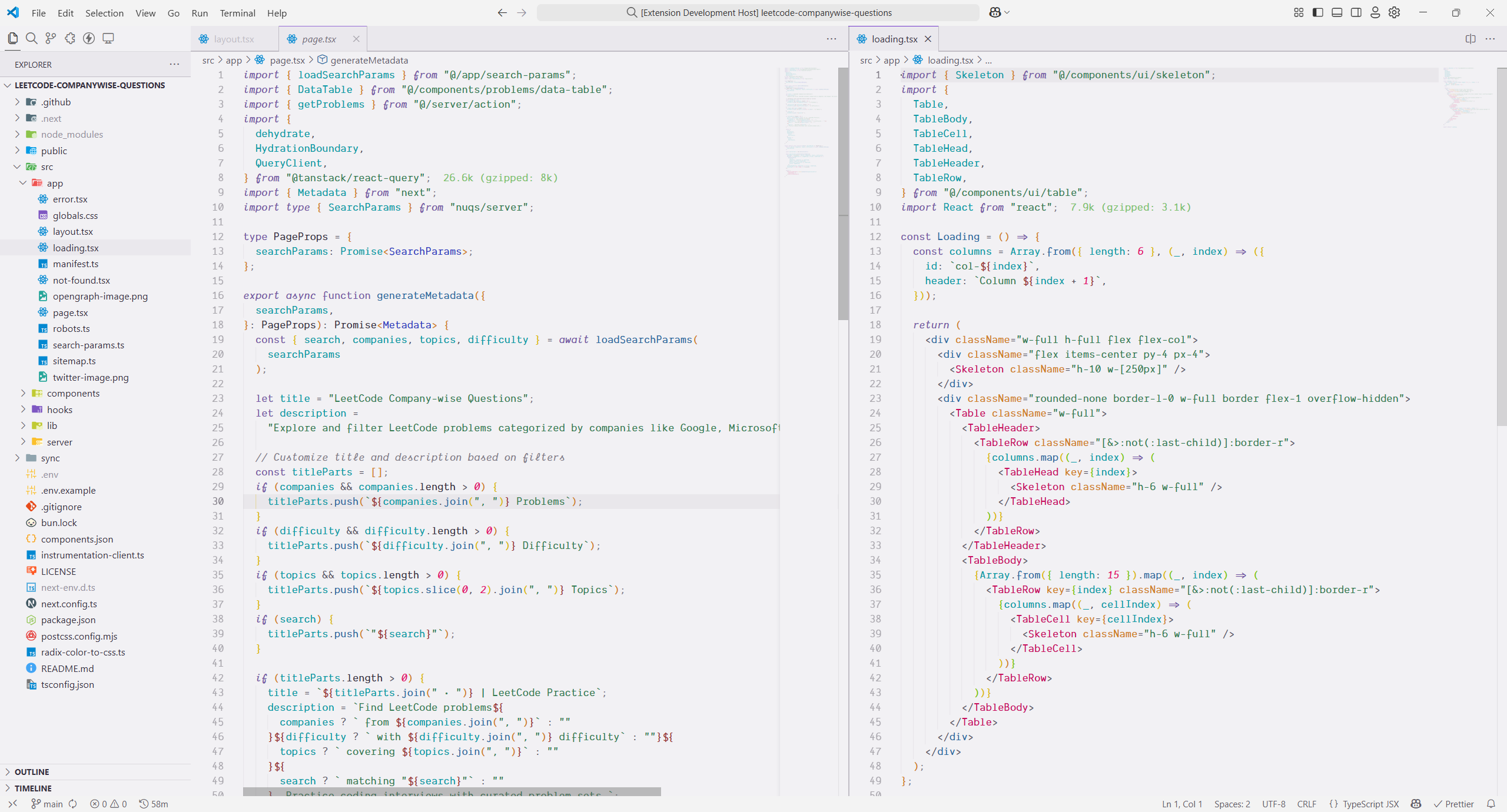
Task: Open the Source Control view icon
Action: tap(51, 38)
